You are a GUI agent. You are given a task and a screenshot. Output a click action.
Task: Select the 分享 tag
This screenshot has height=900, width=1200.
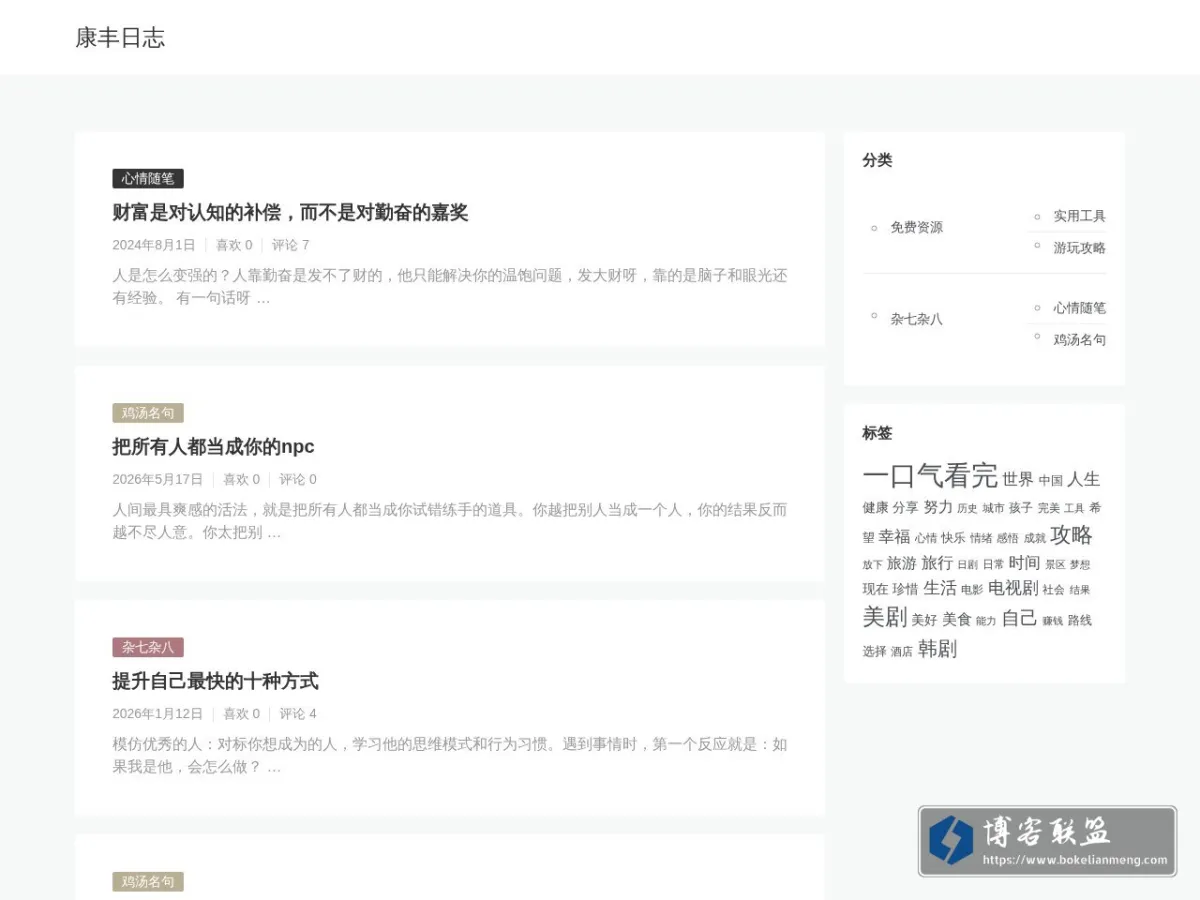905,508
